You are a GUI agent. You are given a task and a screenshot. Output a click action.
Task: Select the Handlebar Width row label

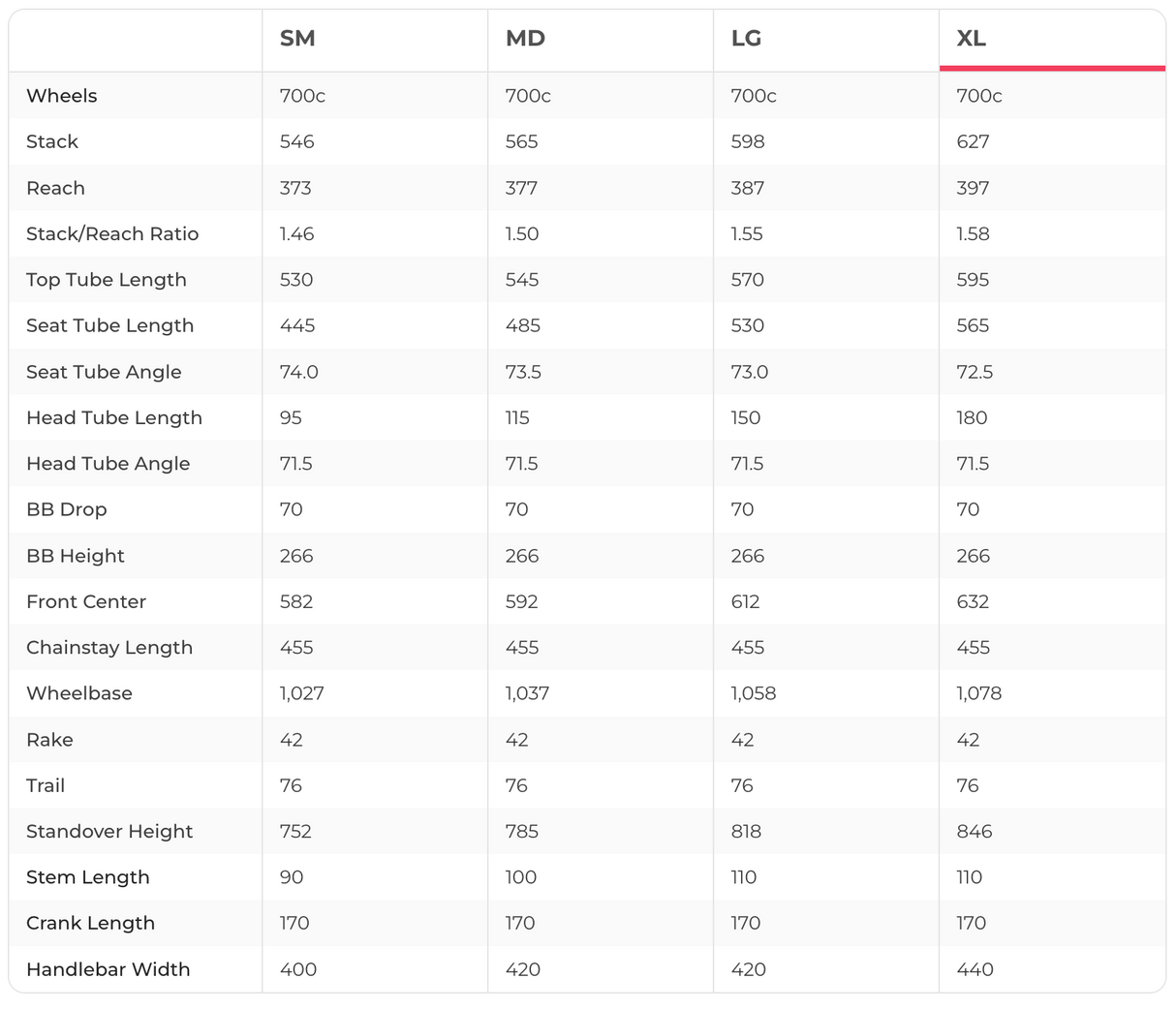pos(108,969)
